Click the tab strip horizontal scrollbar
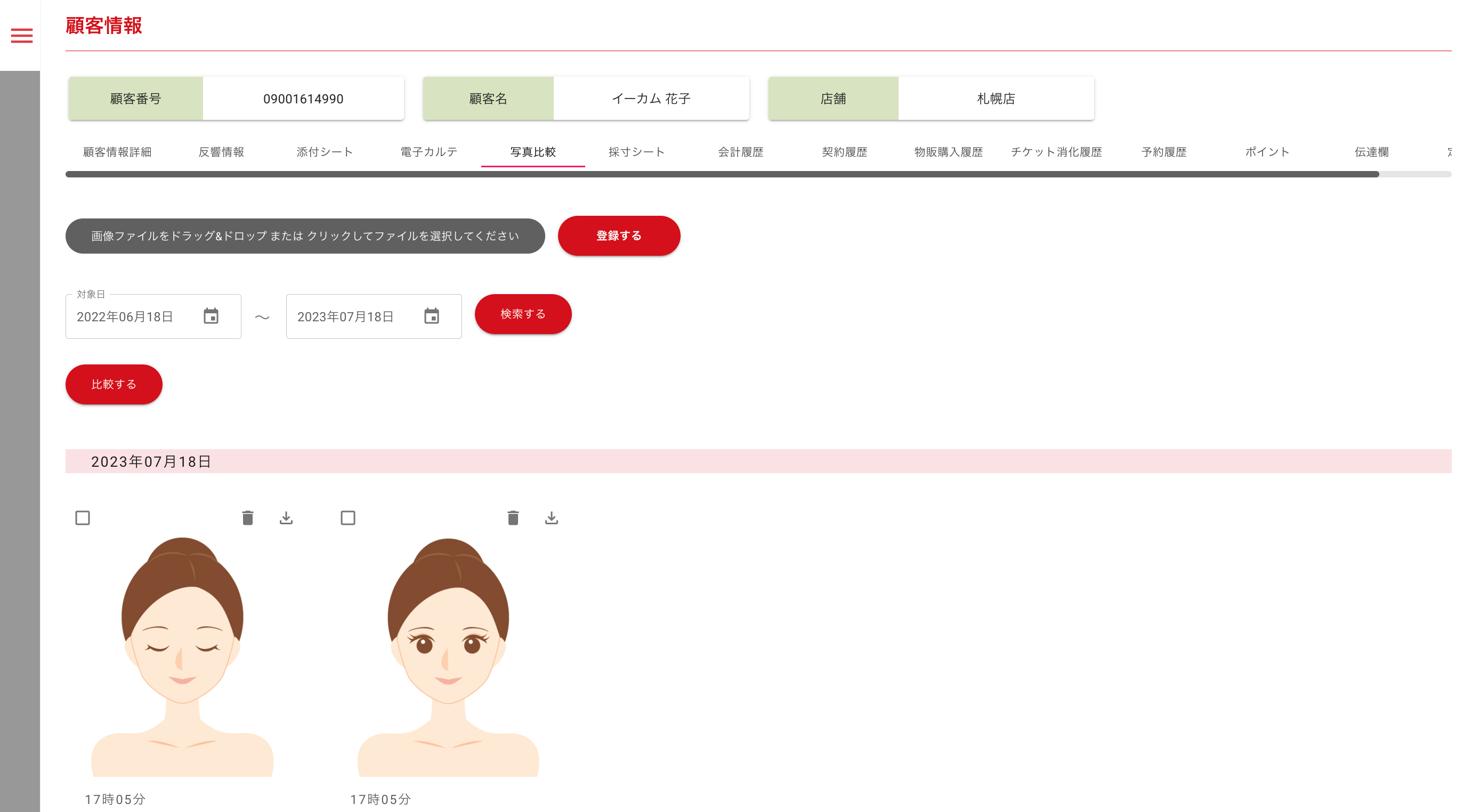The height and width of the screenshot is (812, 1471). coord(722,174)
